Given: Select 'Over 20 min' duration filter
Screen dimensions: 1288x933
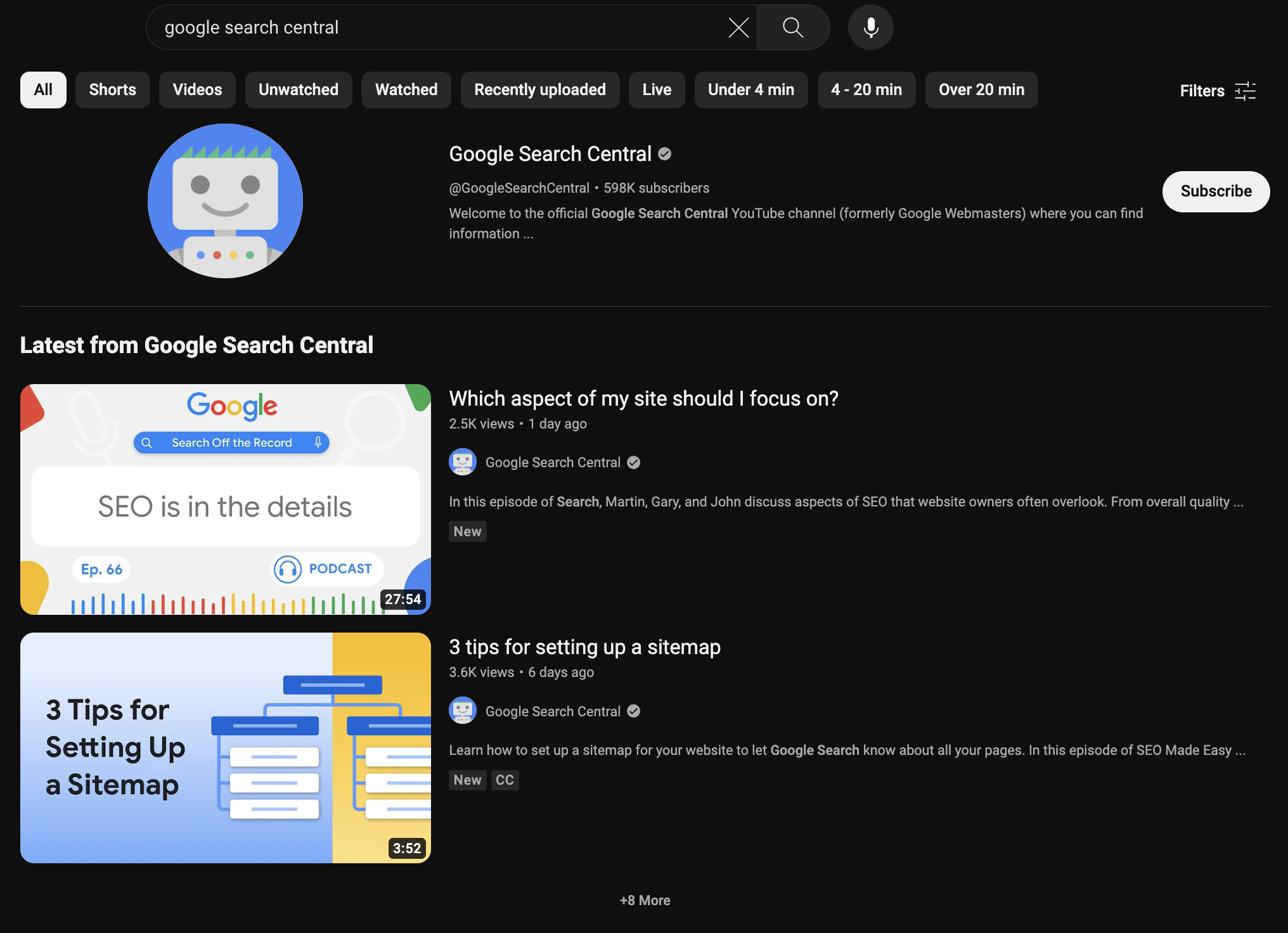Looking at the screenshot, I should click(x=982, y=90).
